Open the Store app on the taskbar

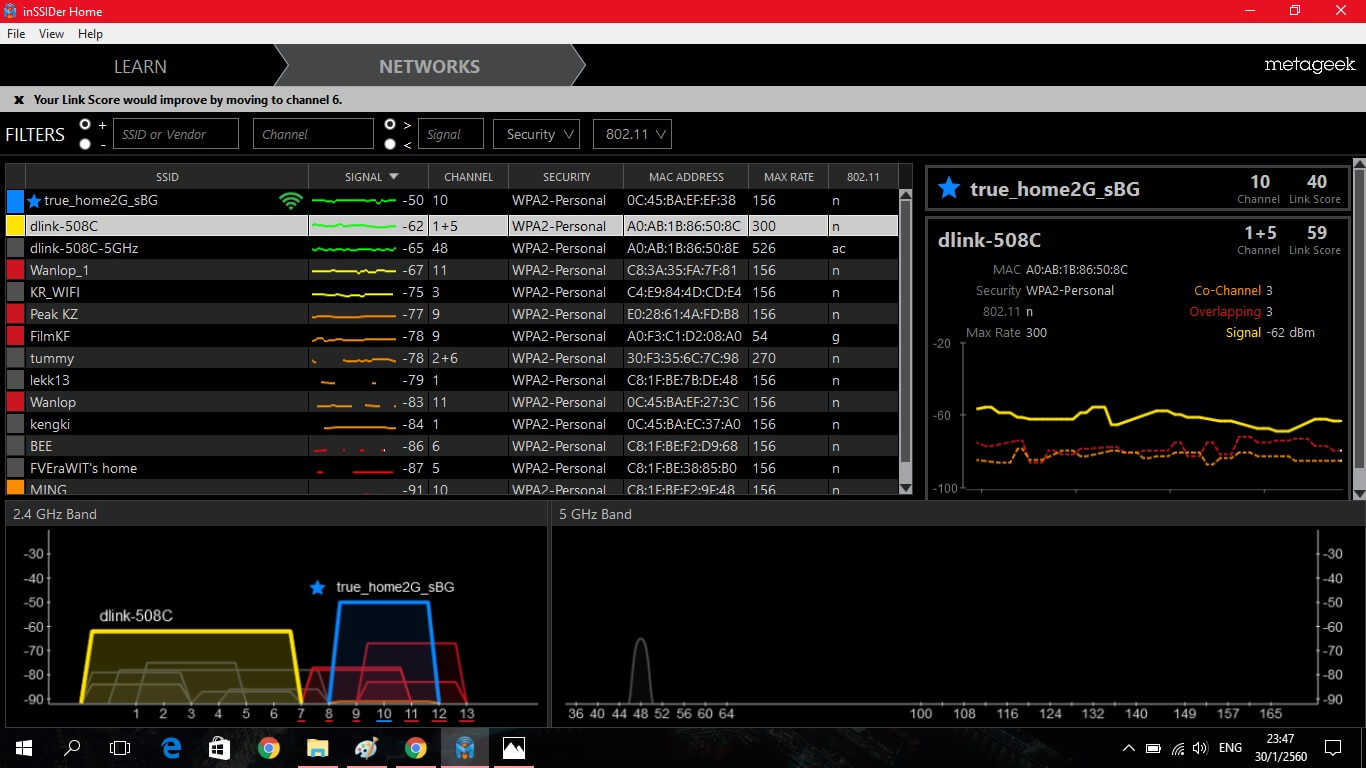[219, 747]
